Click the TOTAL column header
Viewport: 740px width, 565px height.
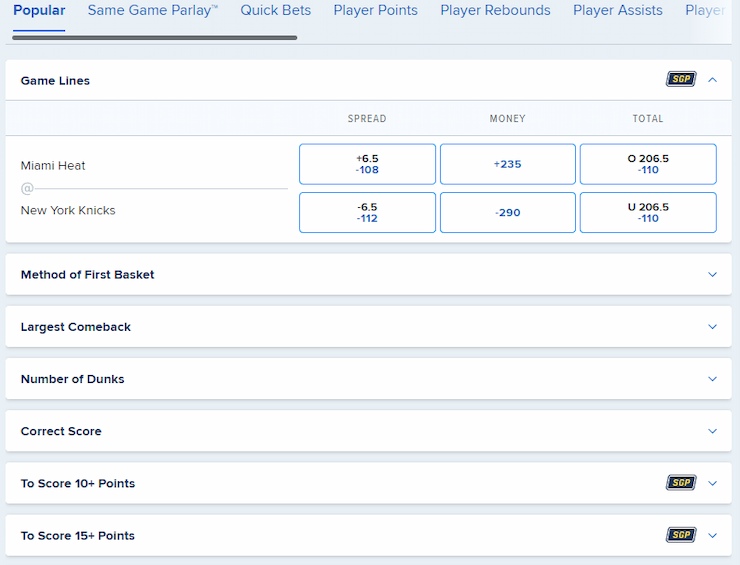[648, 118]
